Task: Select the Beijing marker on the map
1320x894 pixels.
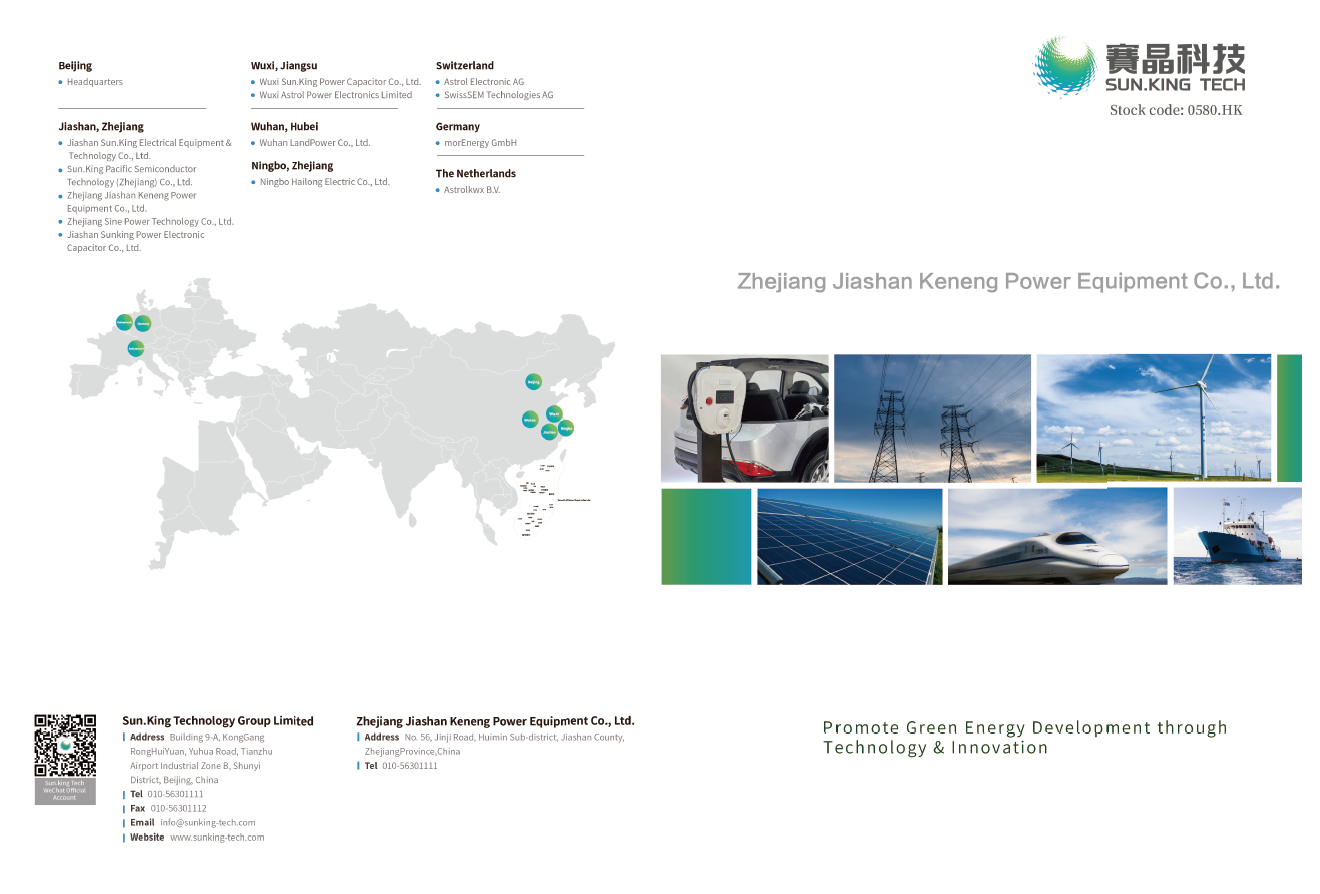Action: tap(534, 381)
